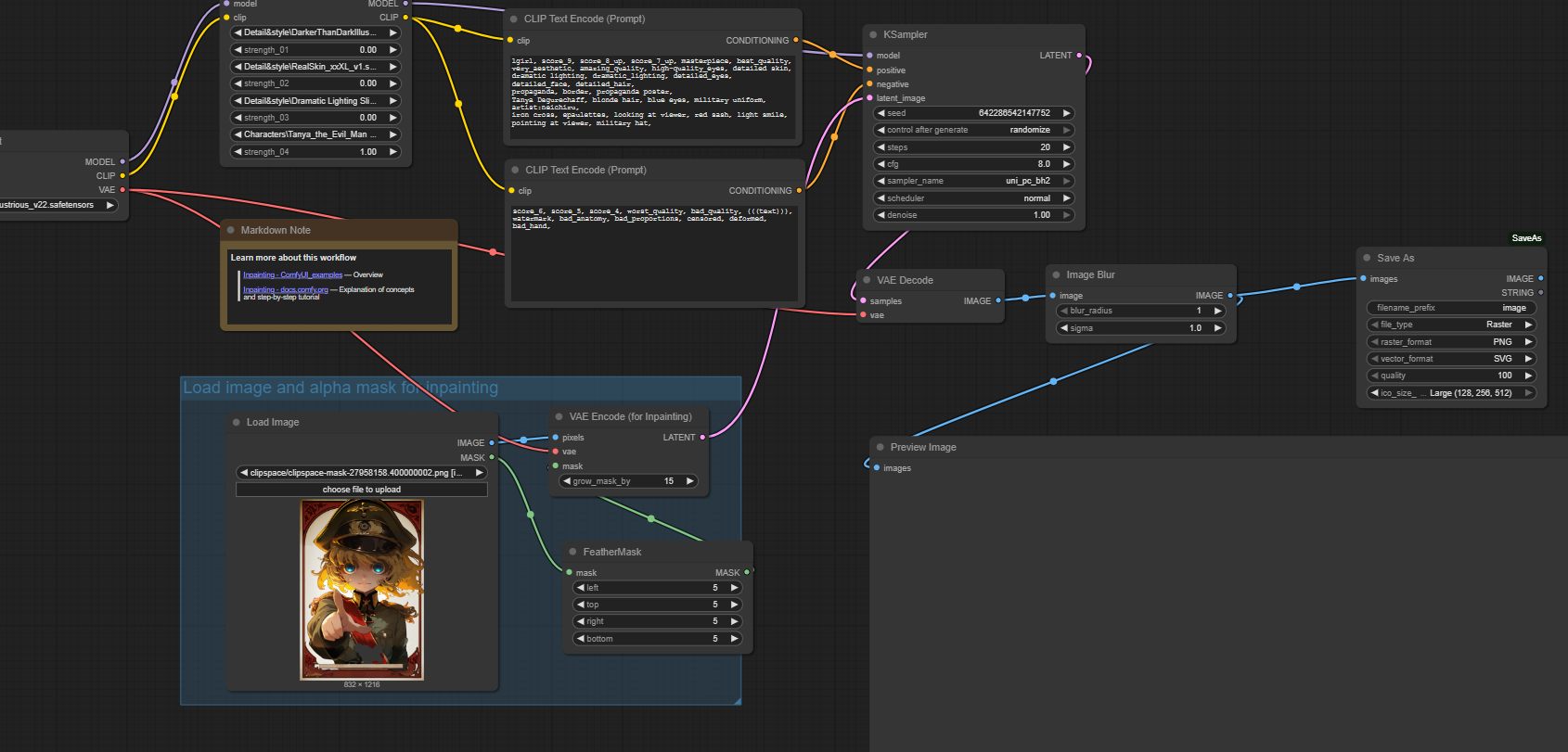The height and width of the screenshot is (752, 1568).
Task: Click the filename_prefix field showing image
Action: point(1451,308)
